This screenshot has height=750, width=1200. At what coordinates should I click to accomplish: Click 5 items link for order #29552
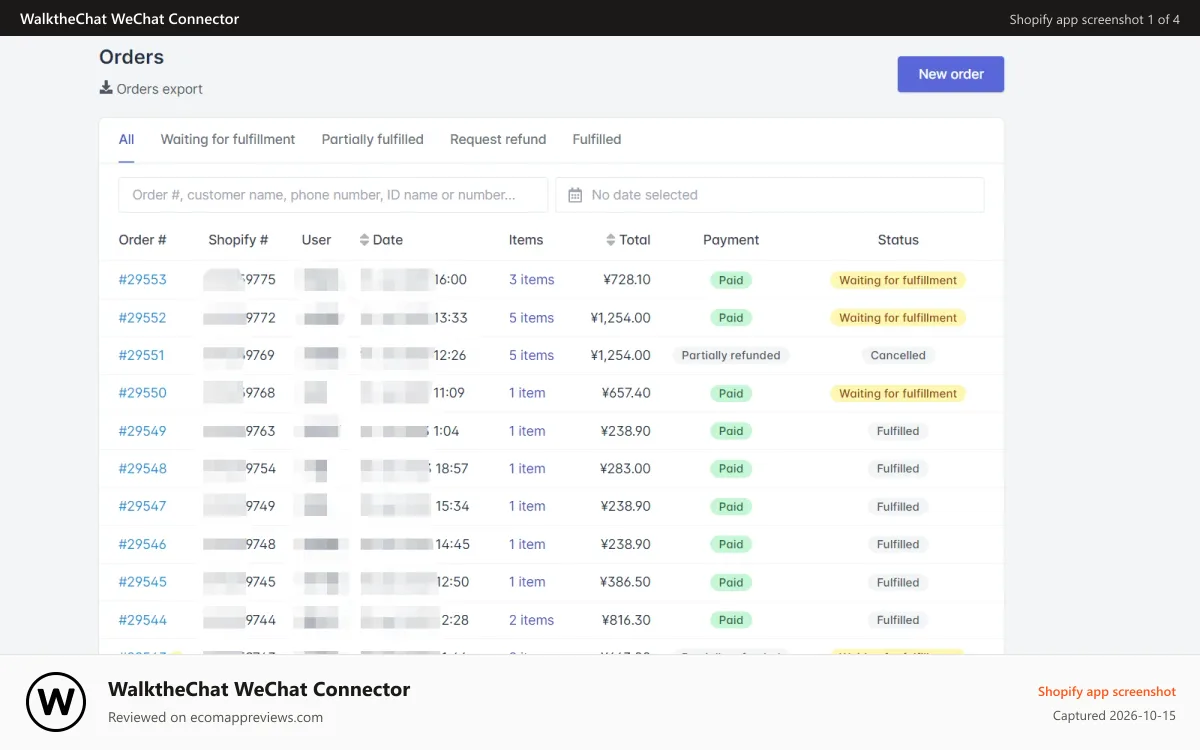point(531,318)
